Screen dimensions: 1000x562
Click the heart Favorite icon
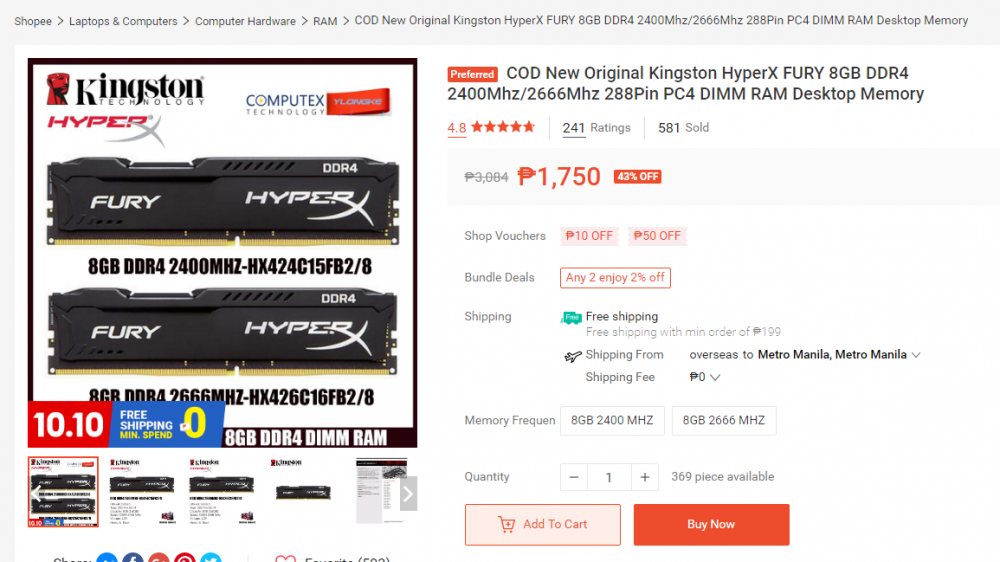click(x=286, y=559)
